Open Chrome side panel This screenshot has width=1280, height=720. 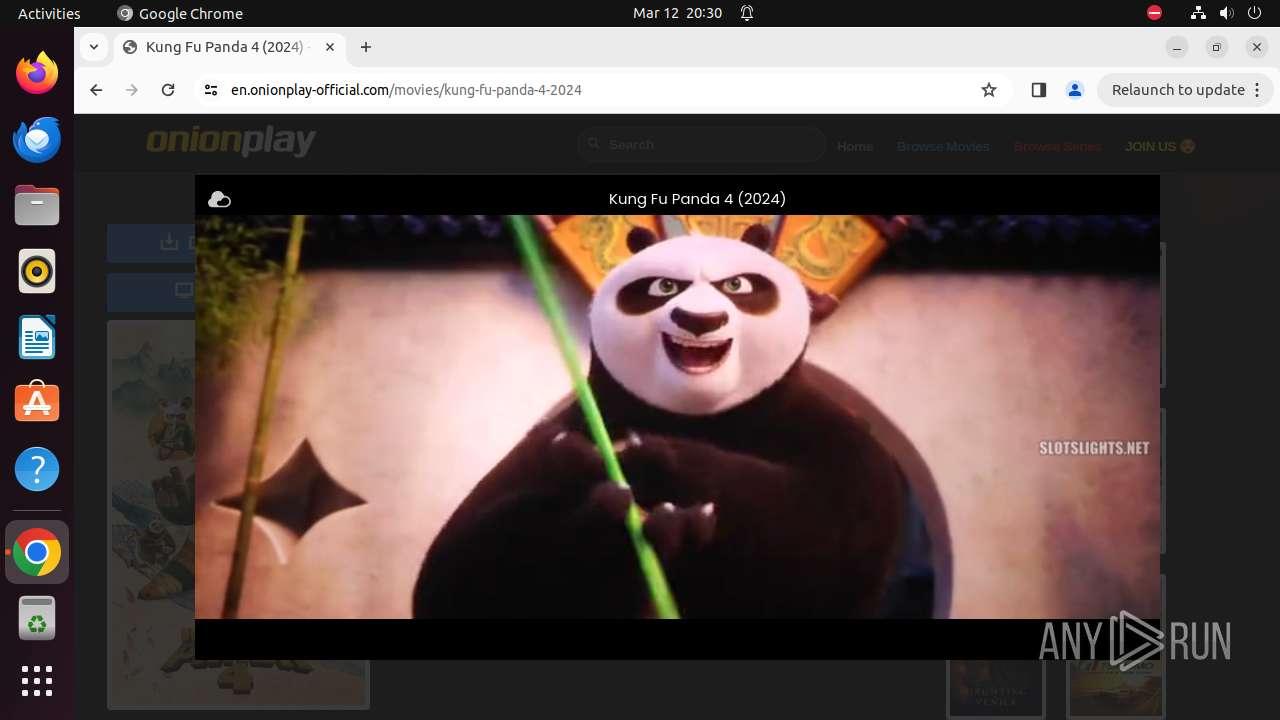1038,90
